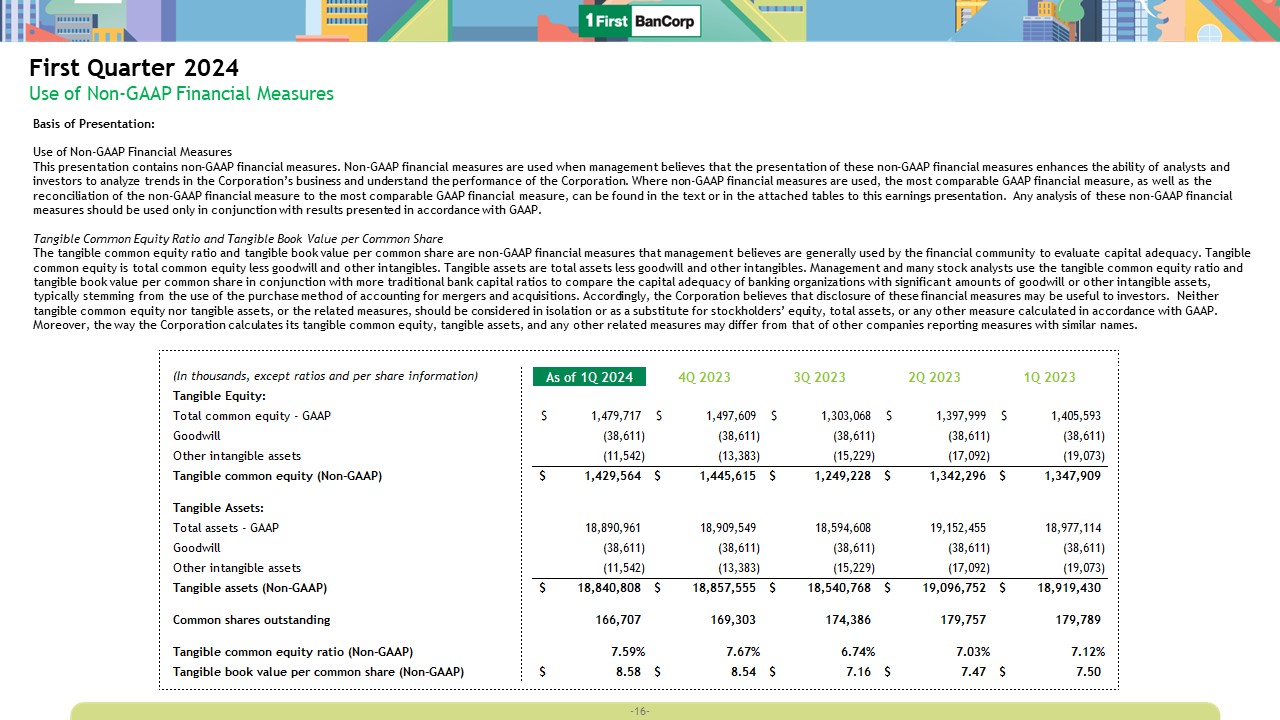Select the As of 1Q 2024 column header
1280x720 pixels.
tap(589, 377)
